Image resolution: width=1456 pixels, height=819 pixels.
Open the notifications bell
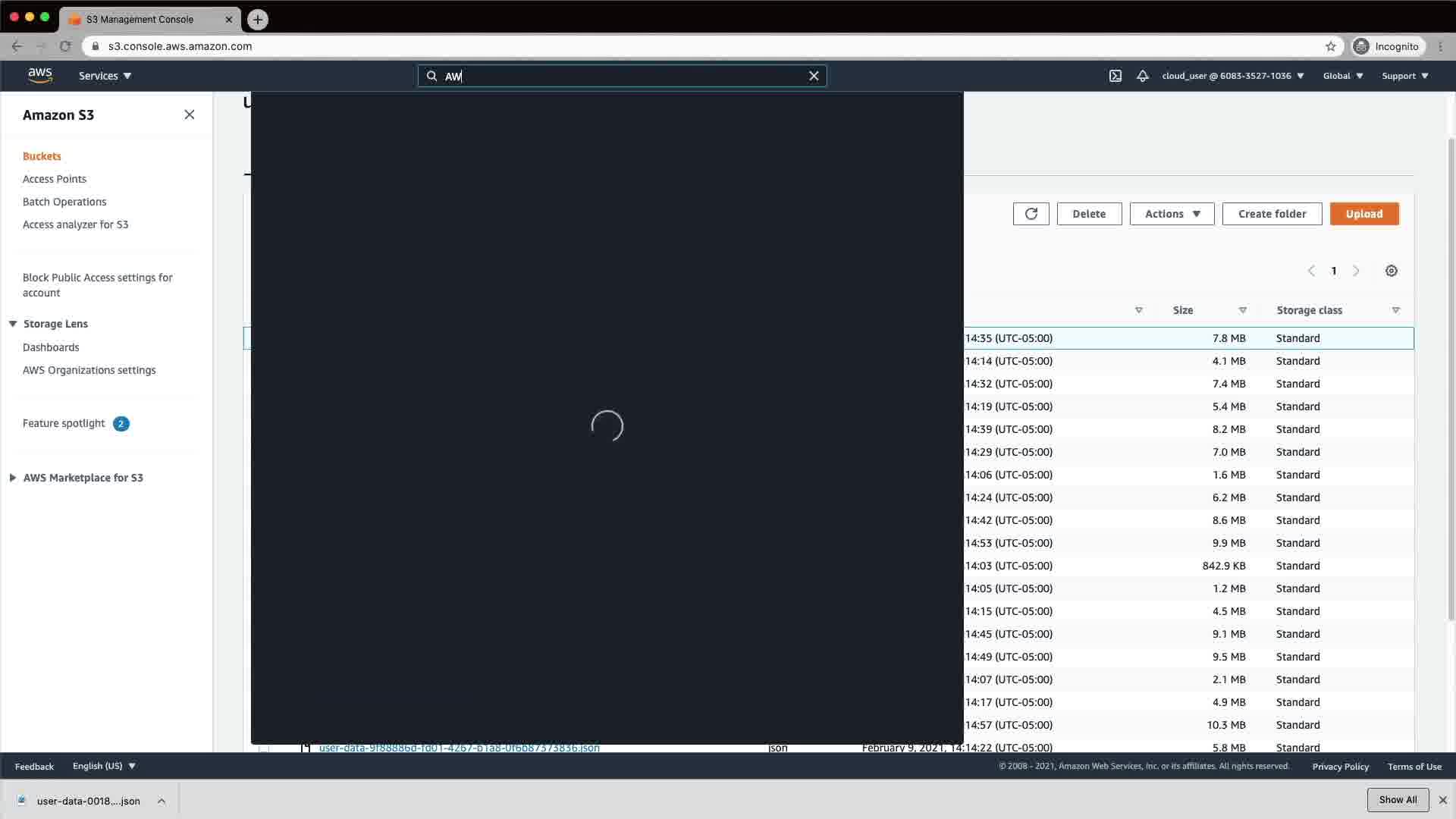(1142, 76)
